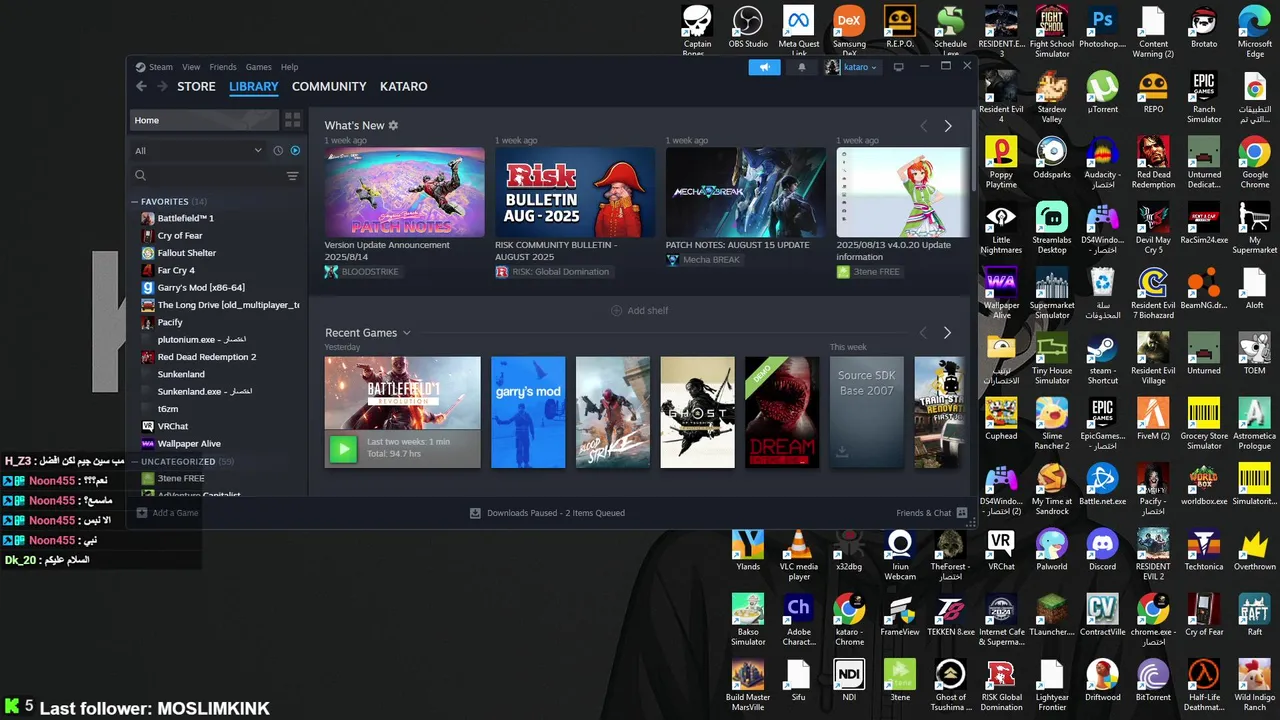
Task: Open BLOODSTRIKE patch notes thumbnail
Action: point(404,192)
